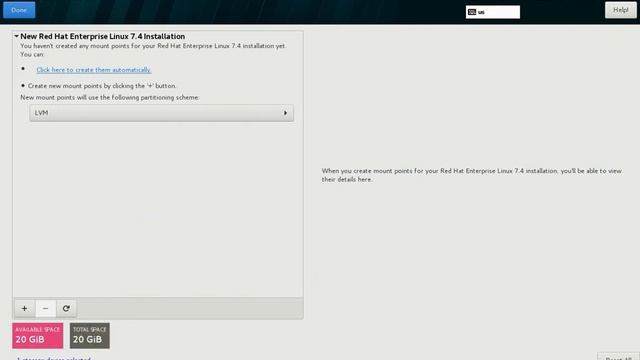Image resolution: width=640 pixels, height=360 pixels.
Task: Open the storage device selected link
Action: 54,358
